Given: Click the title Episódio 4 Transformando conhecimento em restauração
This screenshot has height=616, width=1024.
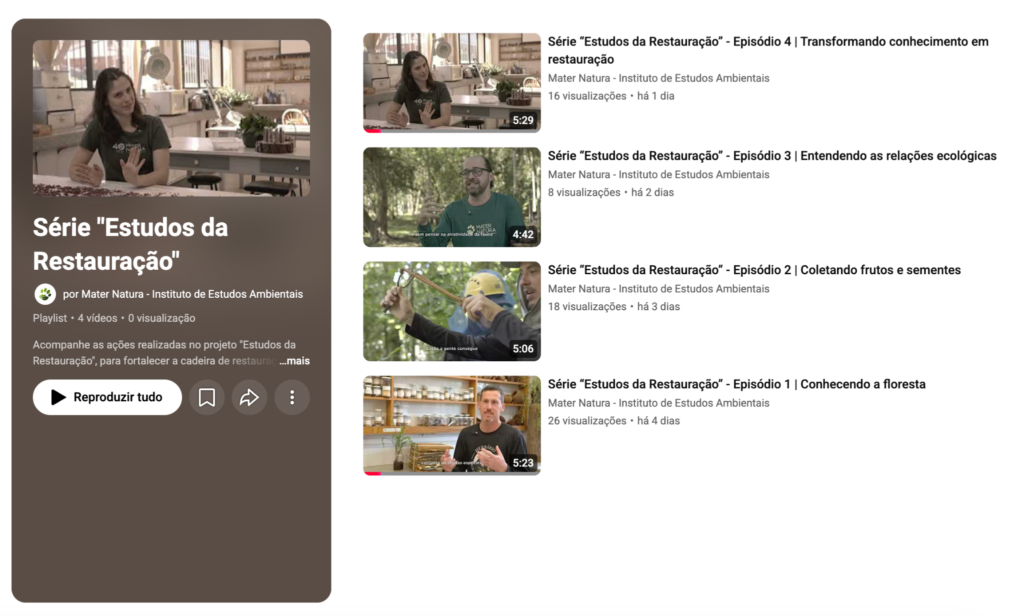Looking at the screenshot, I should click(768, 50).
